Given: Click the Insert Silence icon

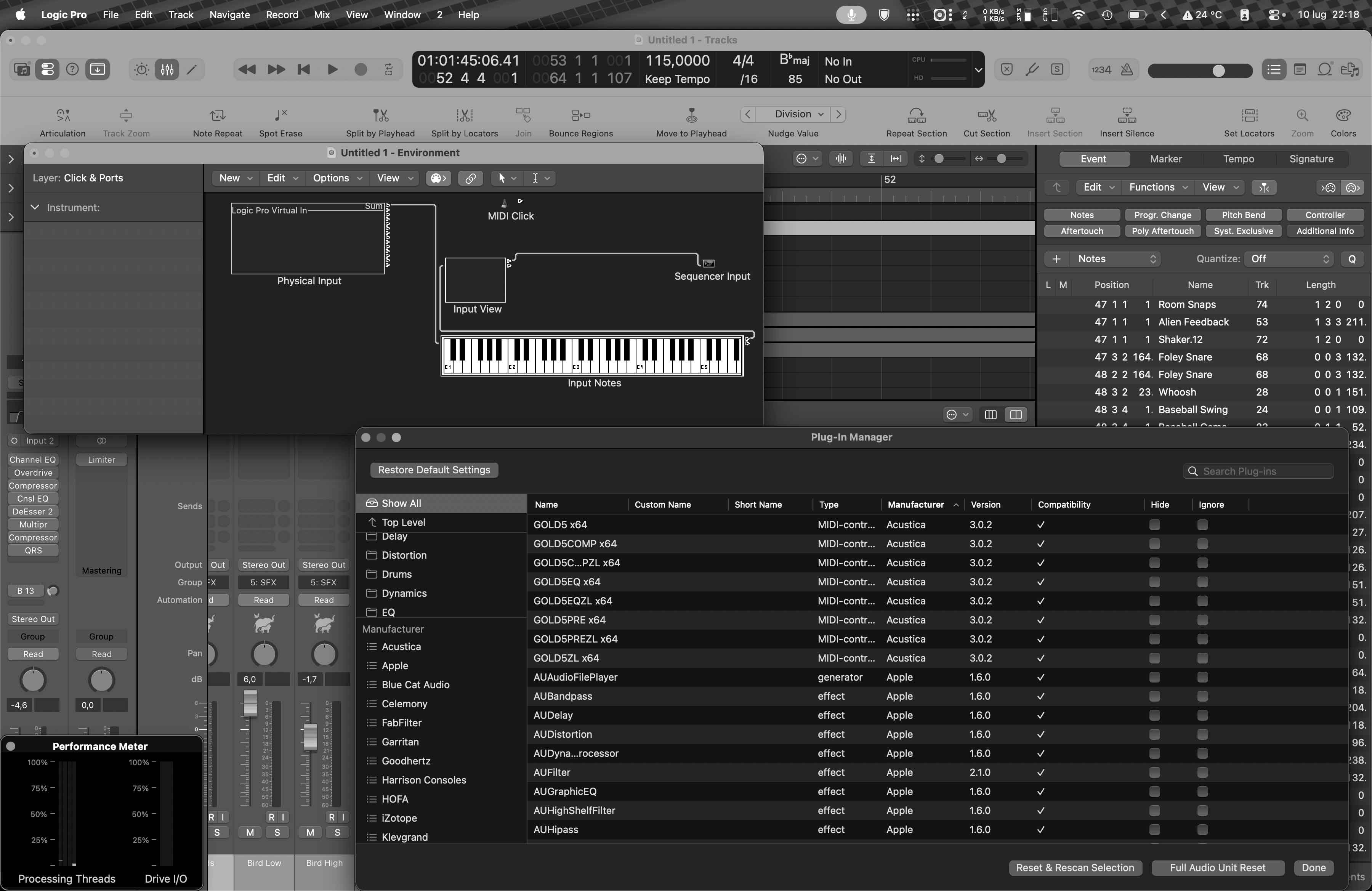Looking at the screenshot, I should (x=1127, y=115).
